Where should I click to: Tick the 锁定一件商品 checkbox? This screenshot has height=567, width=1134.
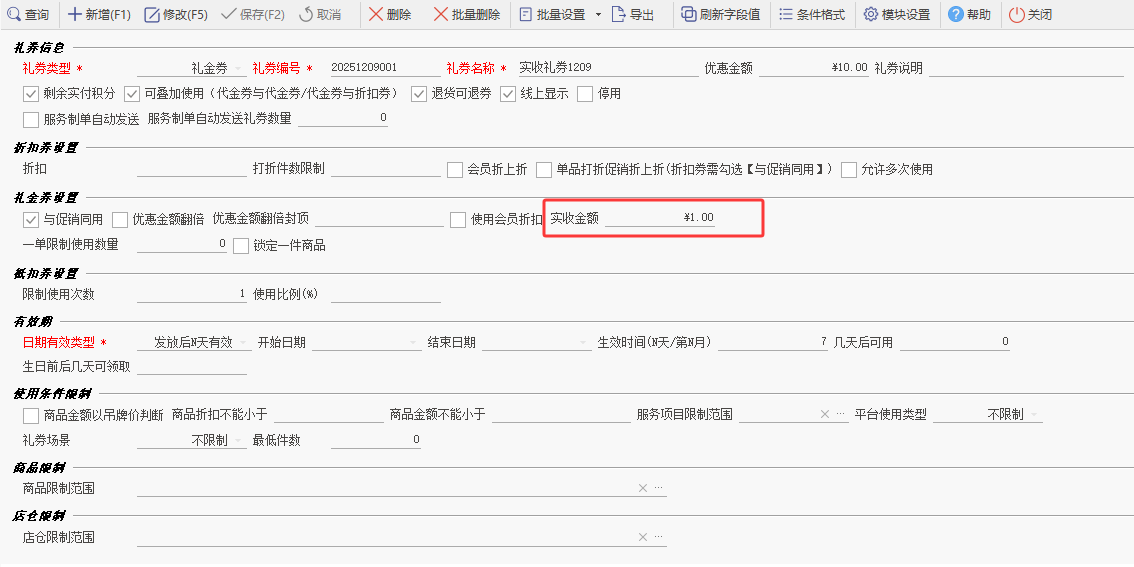241,245
